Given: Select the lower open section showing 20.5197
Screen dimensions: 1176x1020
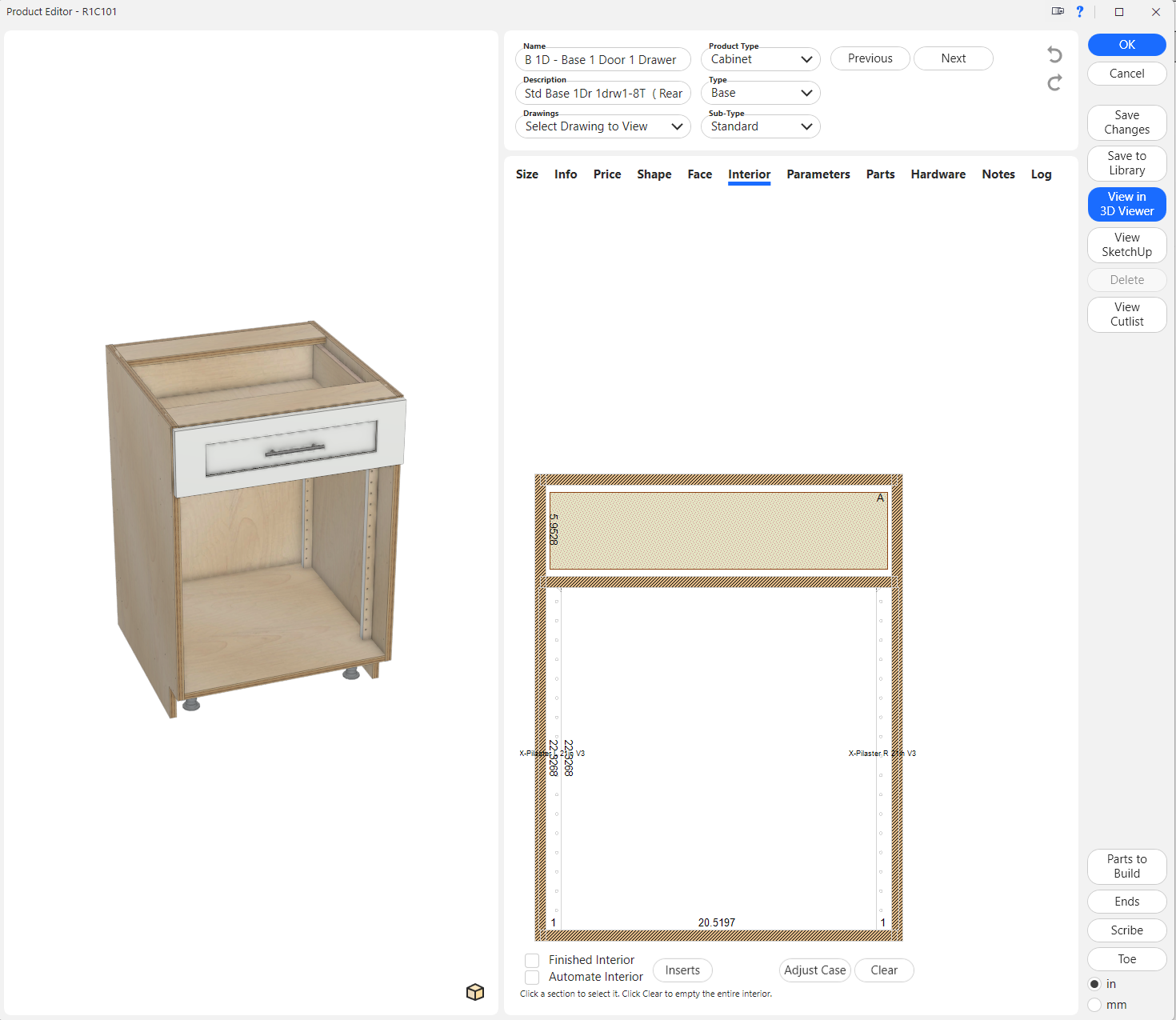Looking at the screenshot, I should pyautogui.click(x=718, y=758).
